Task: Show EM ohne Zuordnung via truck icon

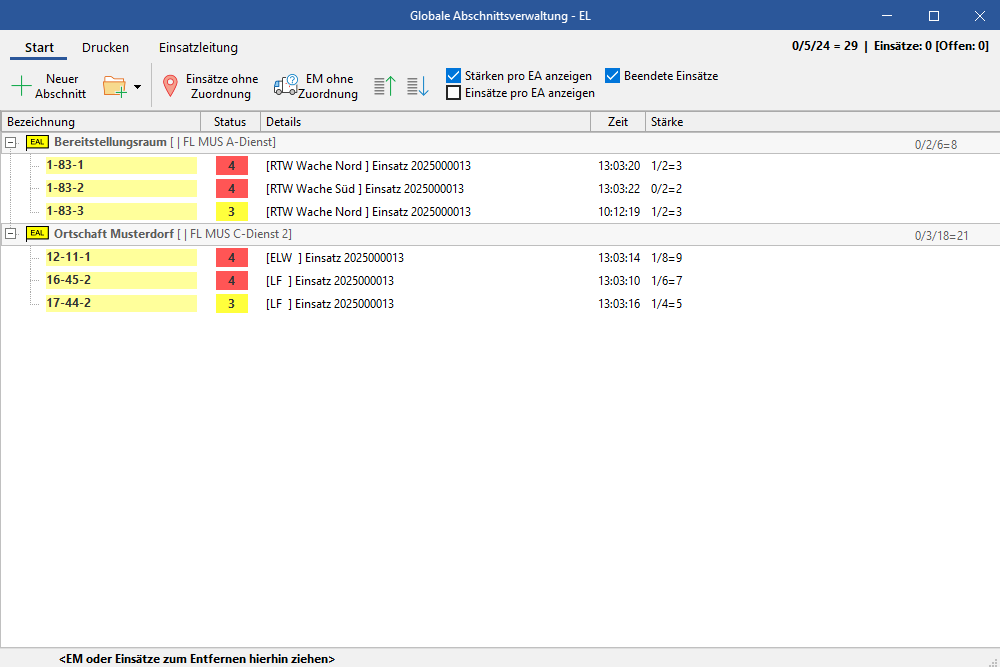Action: [x=285, y=86]
